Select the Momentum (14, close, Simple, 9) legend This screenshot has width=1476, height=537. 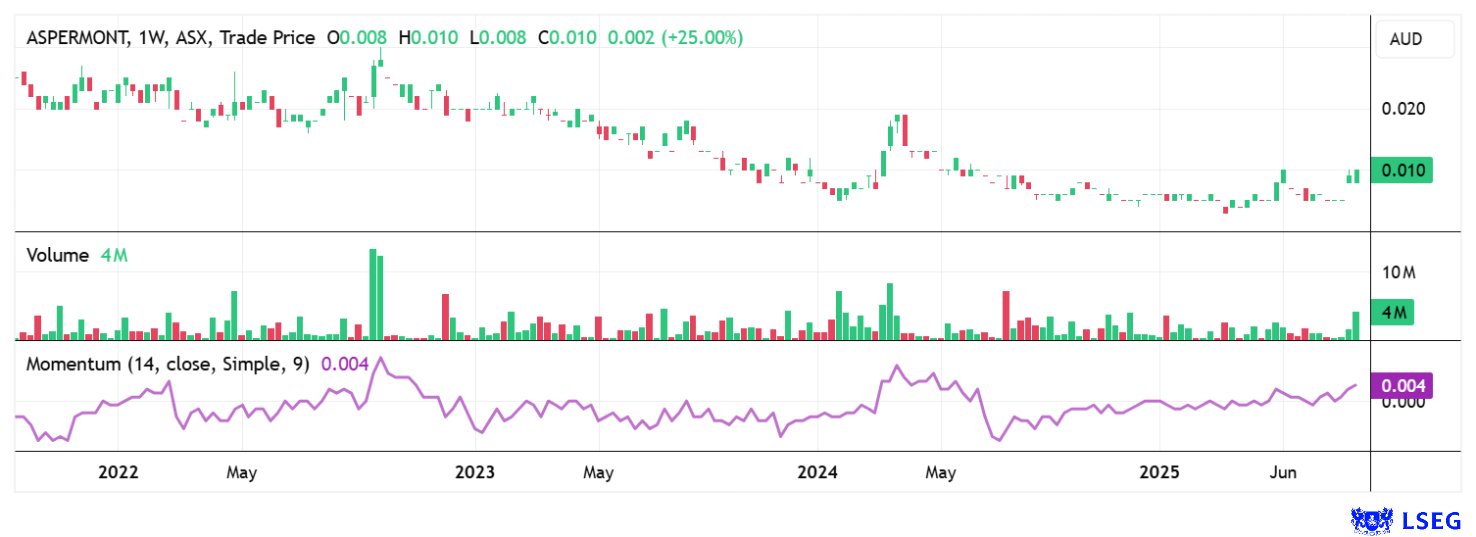click(167, 364)
